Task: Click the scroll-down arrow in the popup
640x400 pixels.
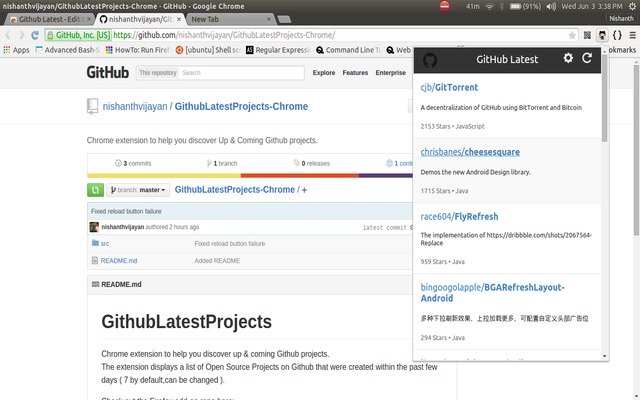Action: tap(604, 356)
